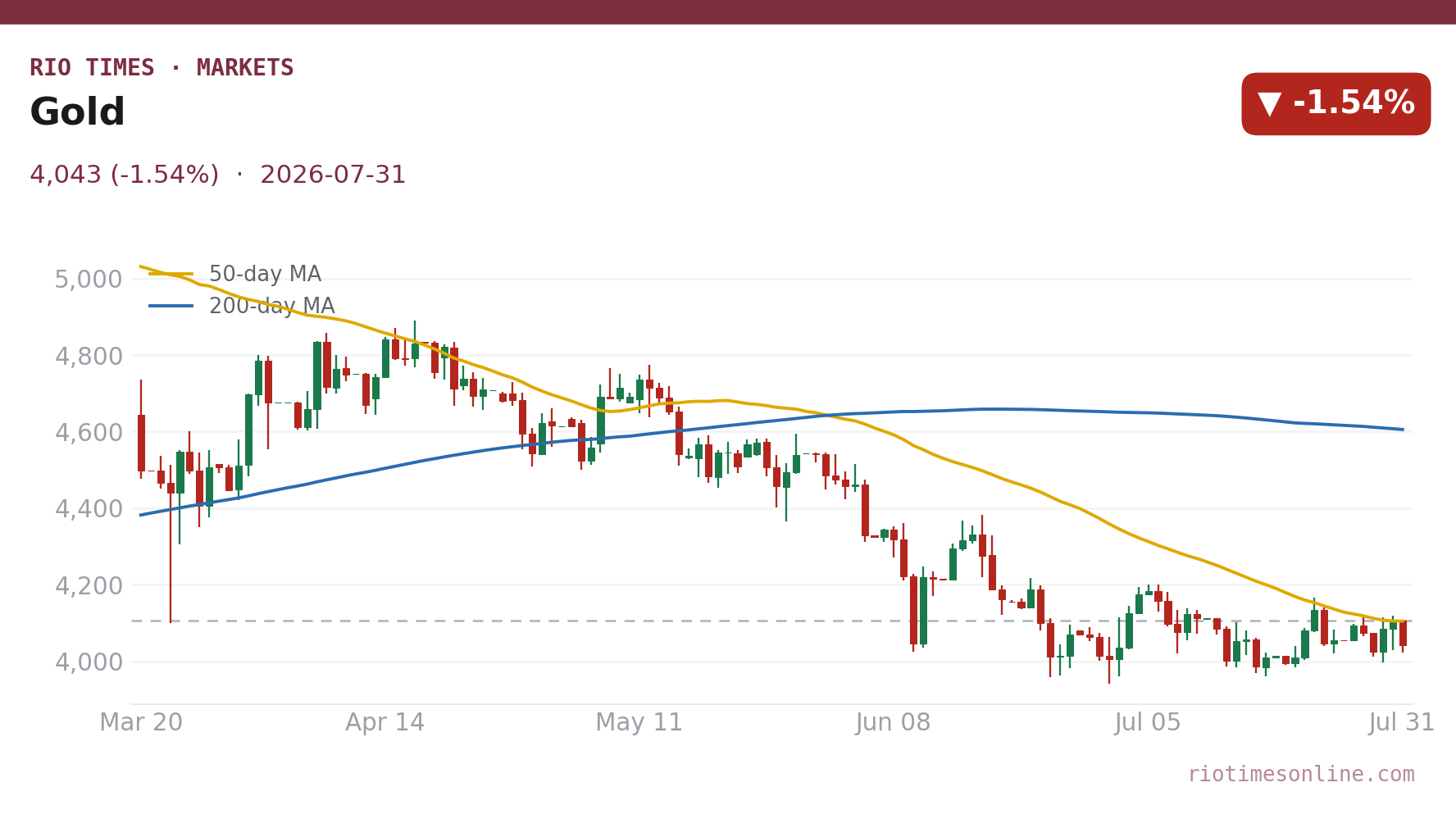Click the '4,800' y-axis label
The image size is (1456, 819).
[89, 357]
